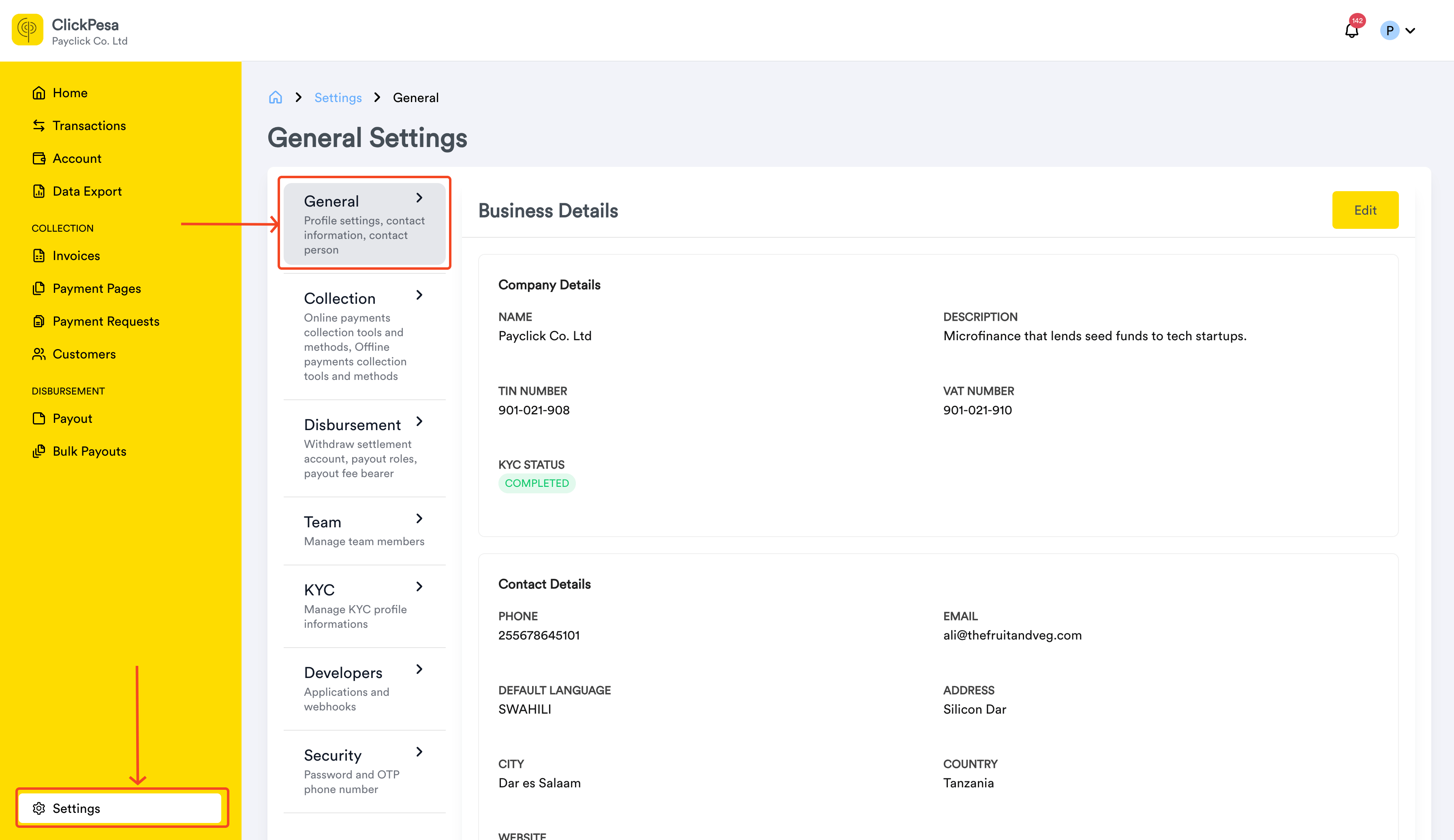
Task: Click the Customers people icon
Action: click(38, 354)
